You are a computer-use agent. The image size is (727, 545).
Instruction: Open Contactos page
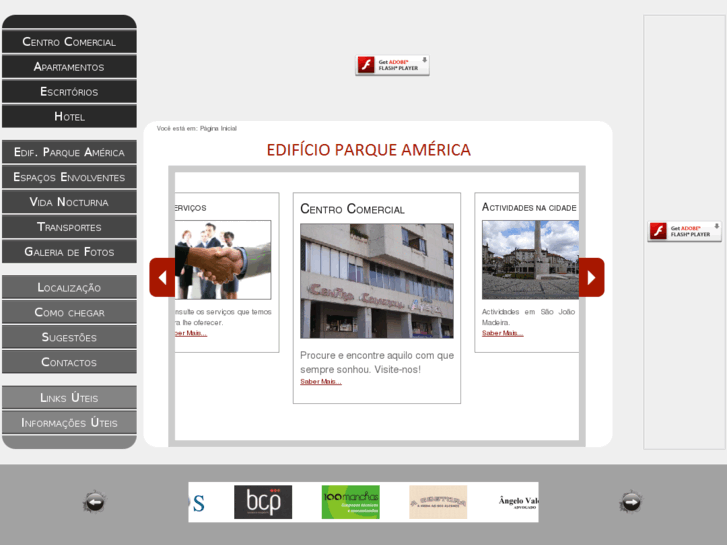click(x=69, y=362)
